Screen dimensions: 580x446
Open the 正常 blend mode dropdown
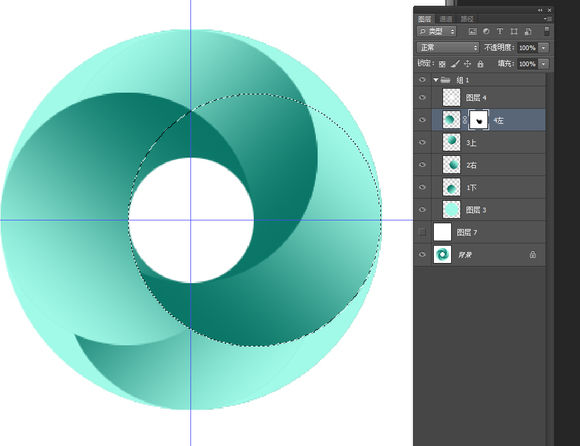pos(448,48)
